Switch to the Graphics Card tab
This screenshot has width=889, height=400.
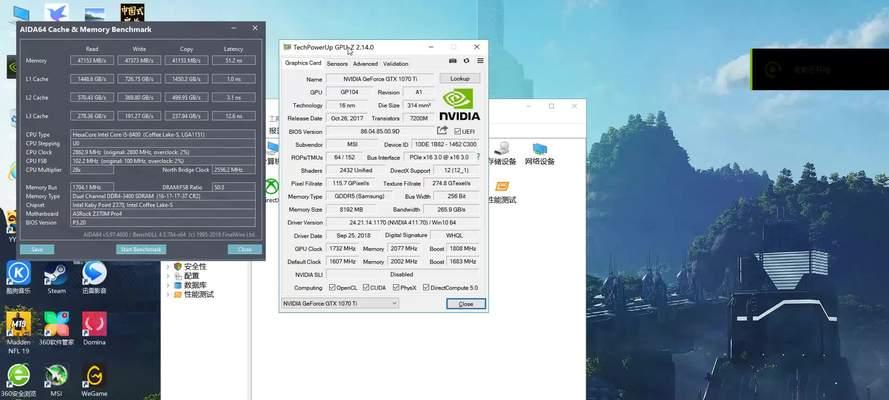click(303, 63)
